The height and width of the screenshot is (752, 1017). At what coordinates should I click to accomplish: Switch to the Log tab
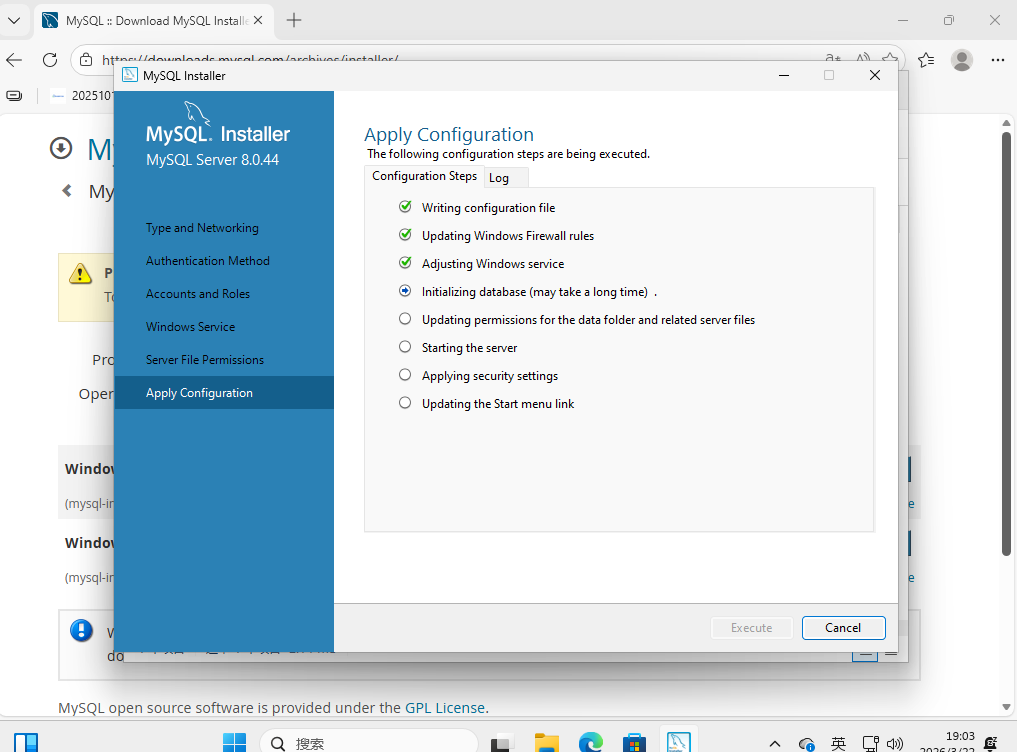[507, 178]
